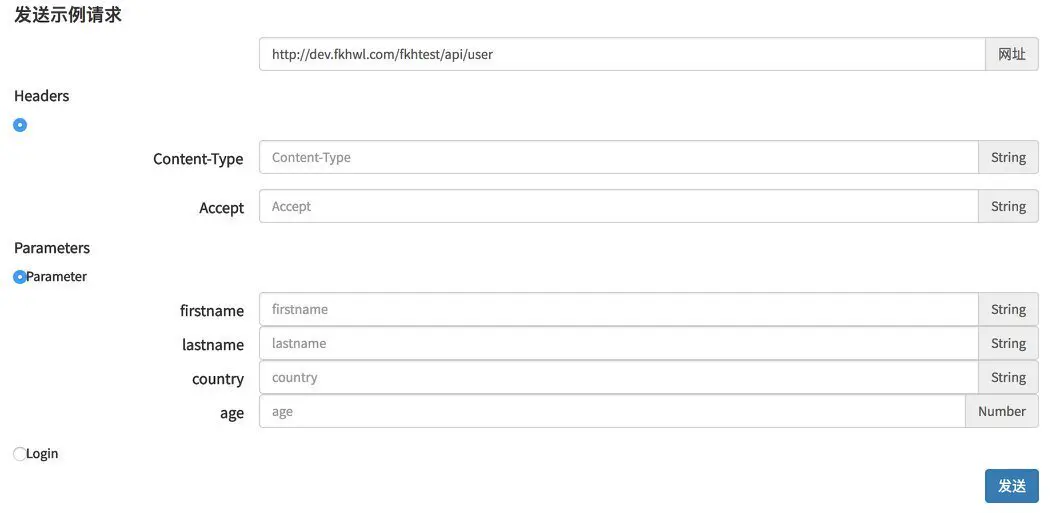The width and height of the screenshot is (1050, 513).
Task: Click the 发送 send button
Action: [x=1011, y=486]
